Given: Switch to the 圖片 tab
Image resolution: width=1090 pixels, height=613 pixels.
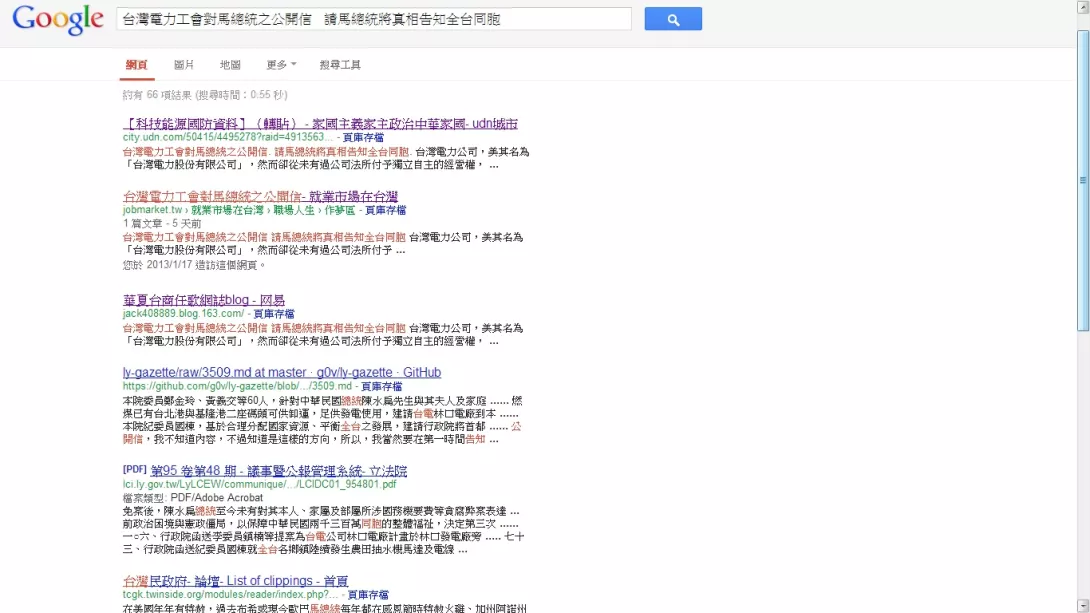Looking at the screenshot, I should [x=184, y=65].
